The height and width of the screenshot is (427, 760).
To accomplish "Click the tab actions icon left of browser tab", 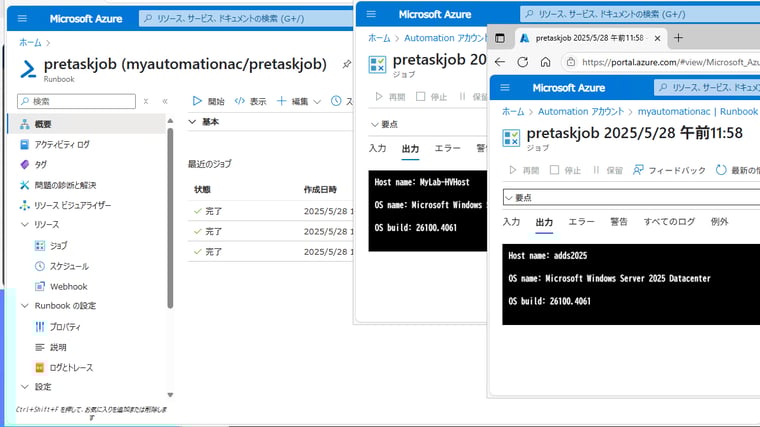I will [500, 38].
